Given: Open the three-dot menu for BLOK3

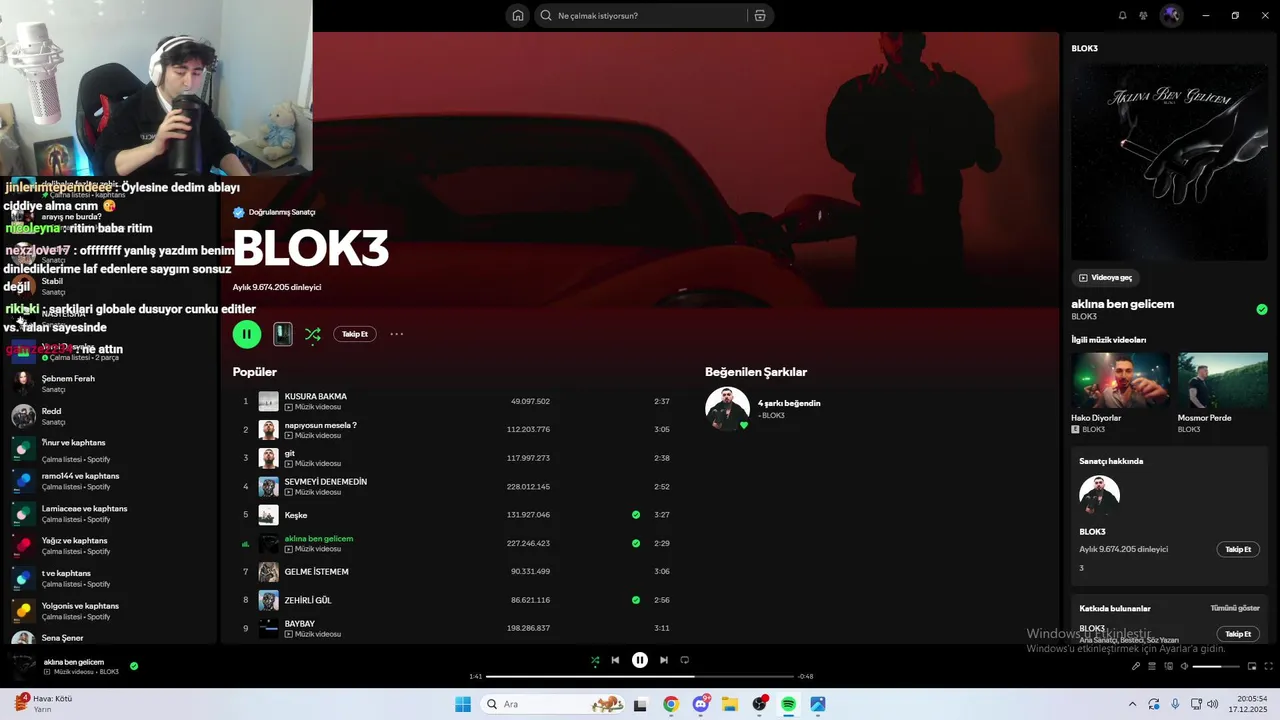Looking at the screenshot, I should pyautogui.click(x=397, y=334).
